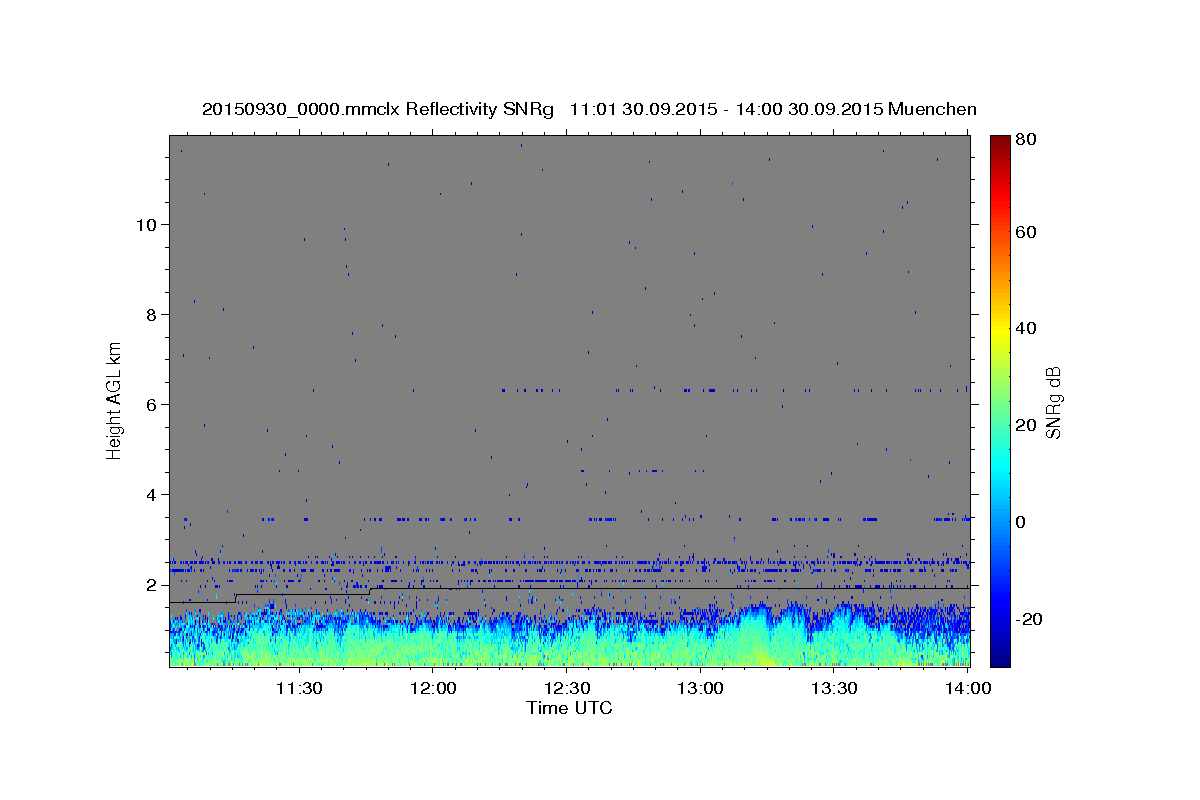Click the end time '14:00 30.09.2015' in title

808,109
